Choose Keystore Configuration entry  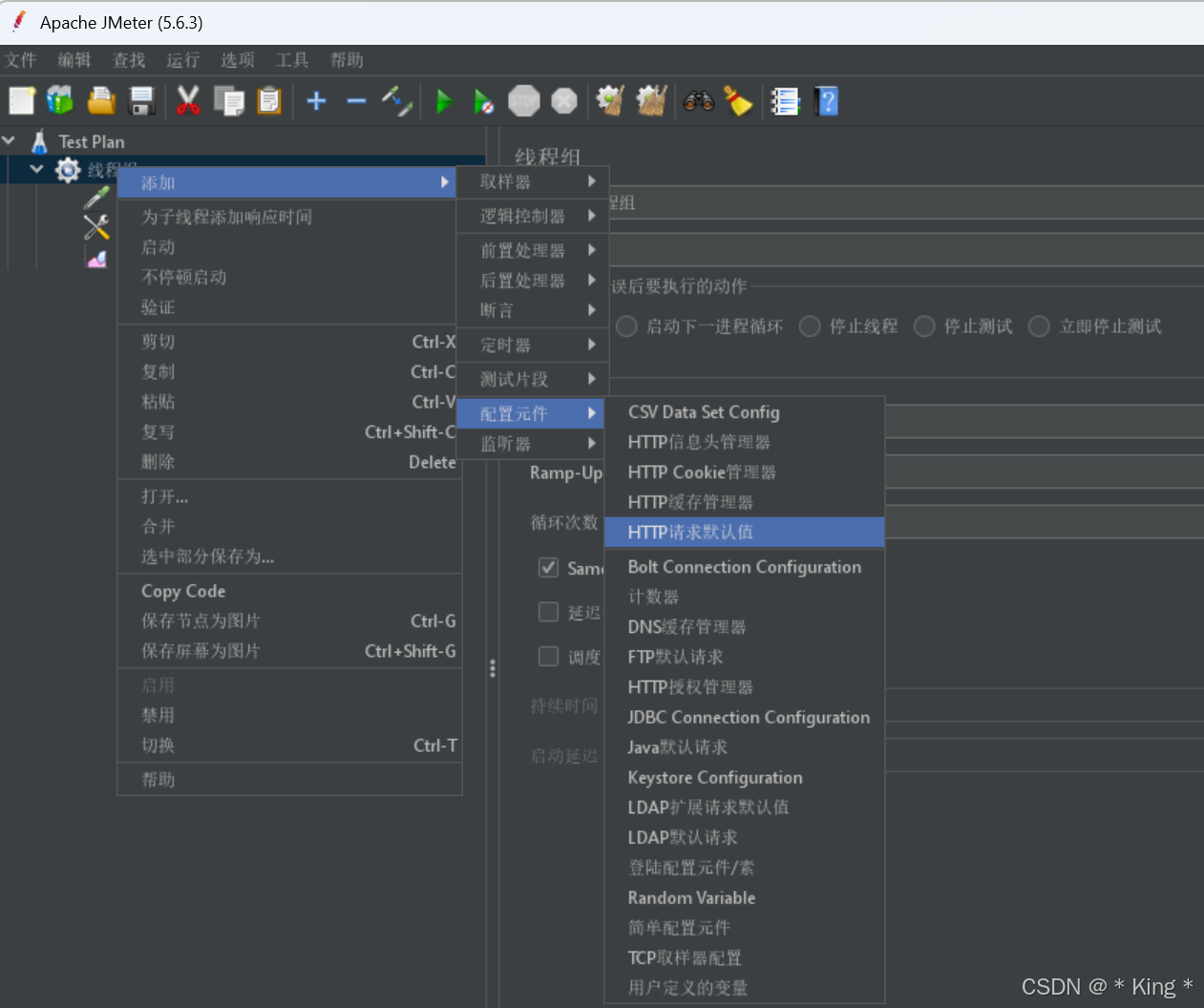(745, 778)
